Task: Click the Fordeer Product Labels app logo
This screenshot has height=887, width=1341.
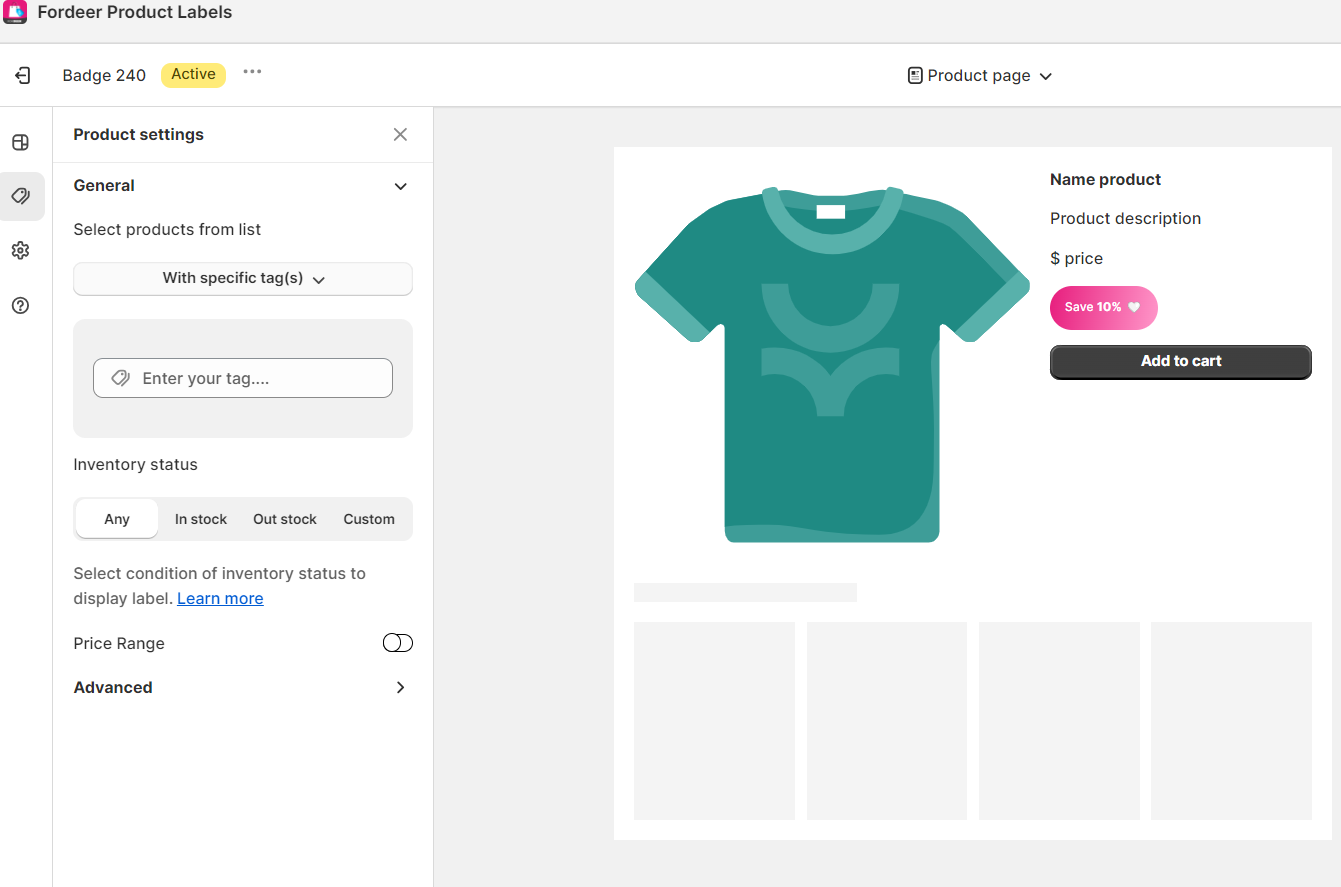Action: [x=15, y=13]
